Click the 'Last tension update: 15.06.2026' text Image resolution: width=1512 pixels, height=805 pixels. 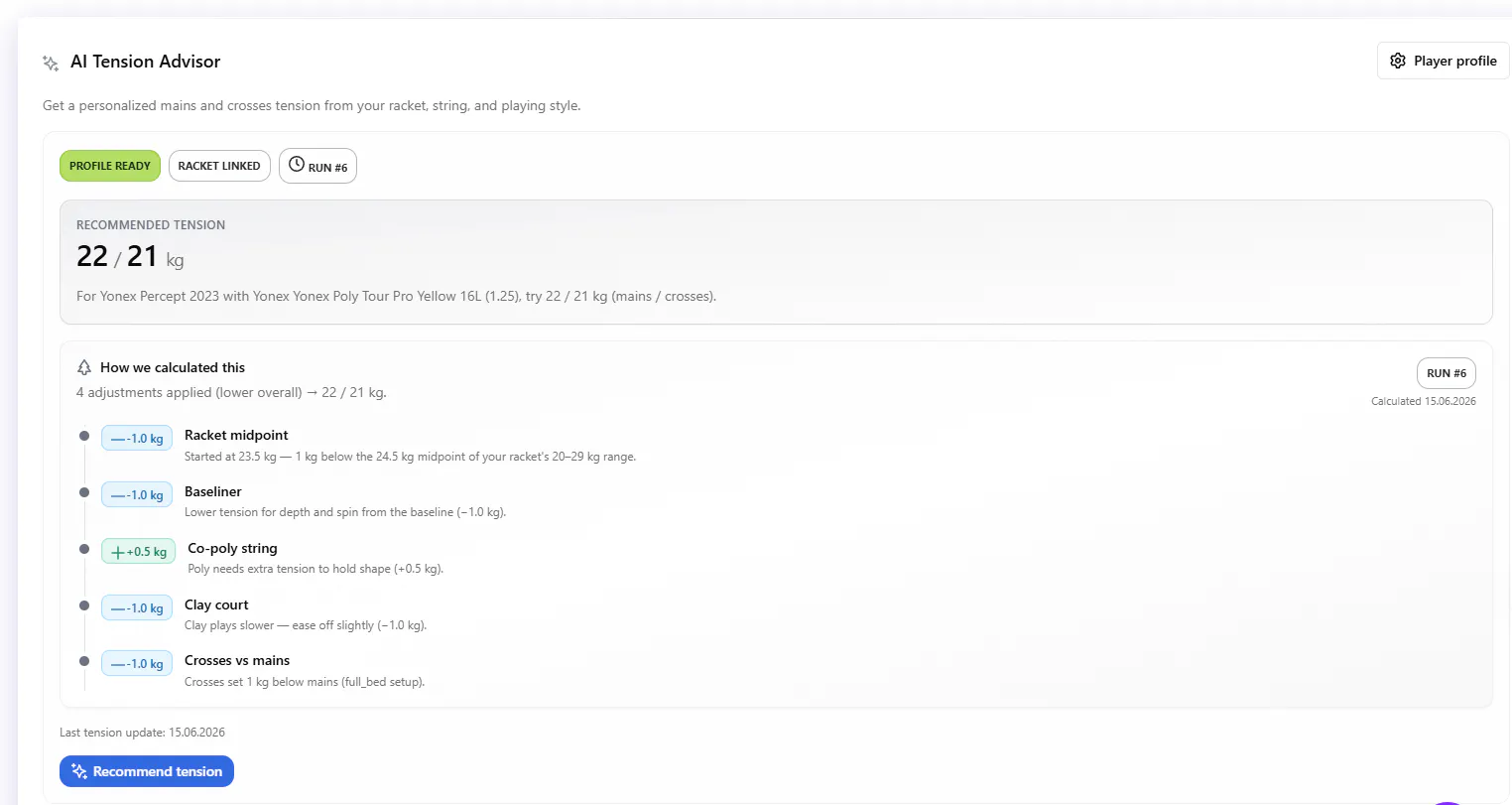click(x=142, y=733)
